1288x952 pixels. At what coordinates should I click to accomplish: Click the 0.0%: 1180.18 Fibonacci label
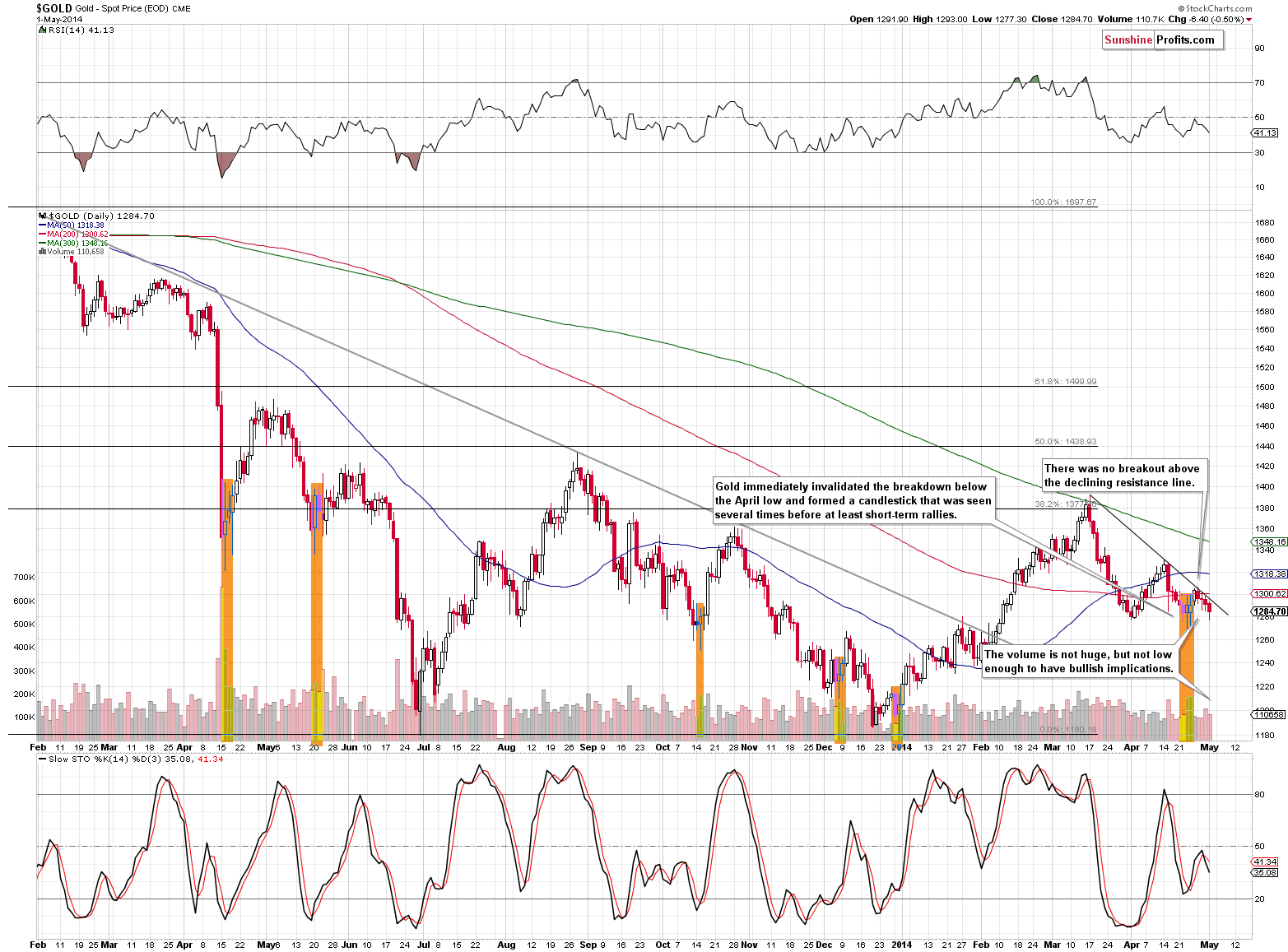tap(1068, 730)
